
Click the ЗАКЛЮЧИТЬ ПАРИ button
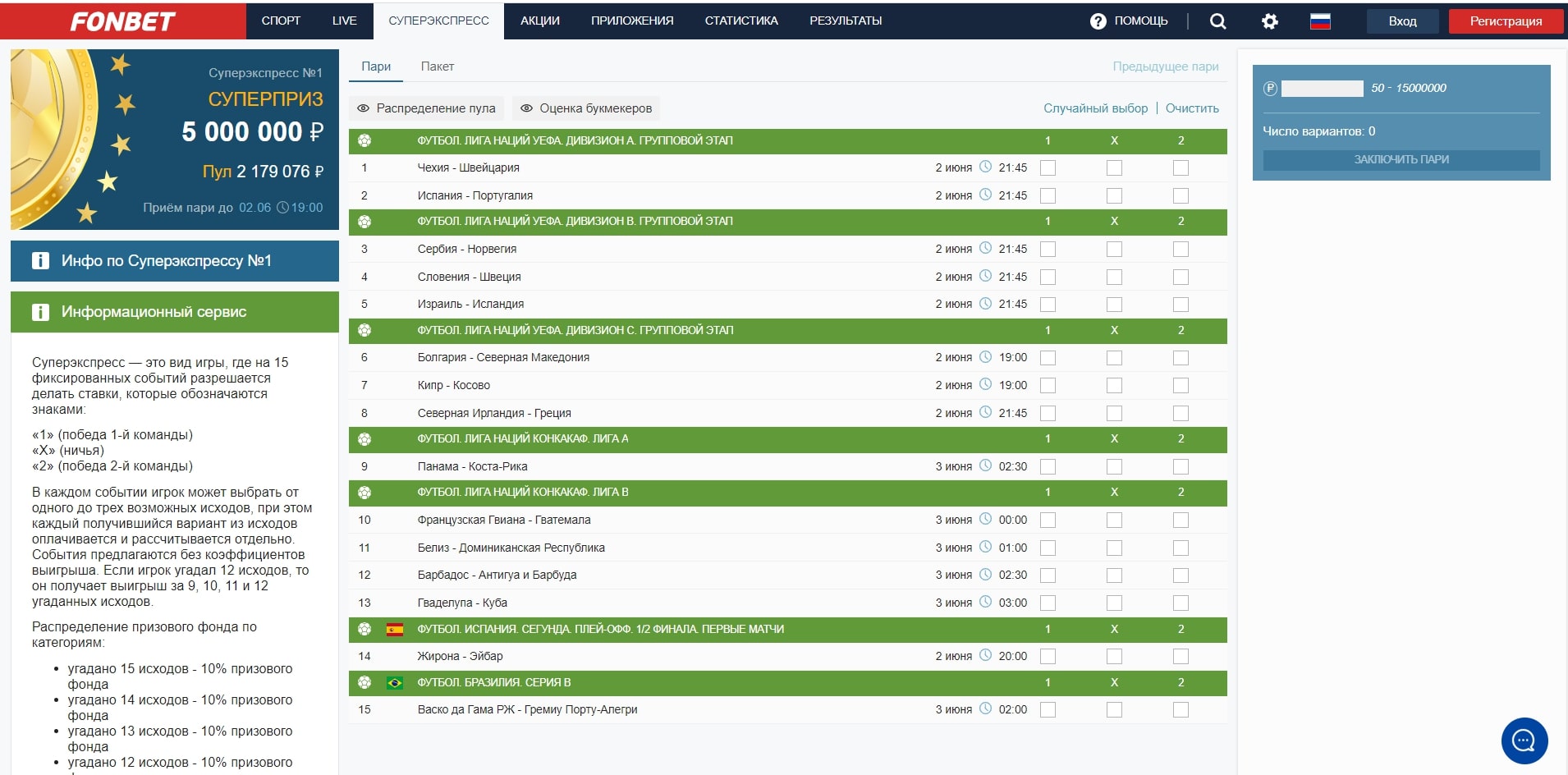click(1401, 159)
